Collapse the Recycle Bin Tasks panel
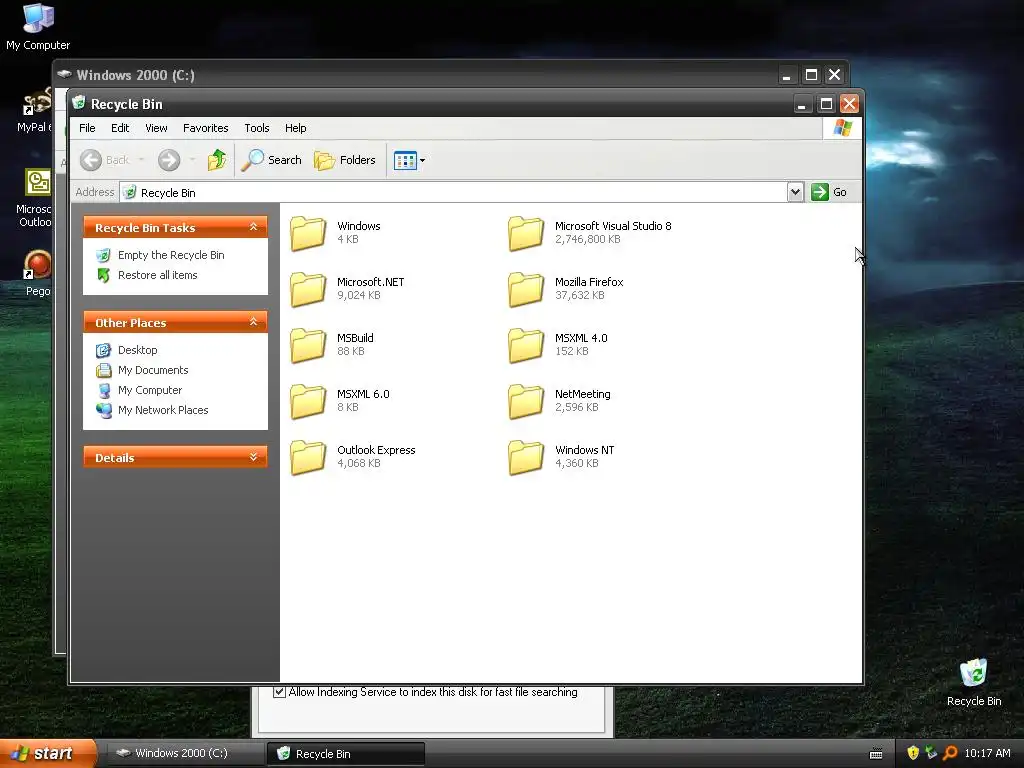Viewport: 1024px width, 768px height. tap(253, 227)
